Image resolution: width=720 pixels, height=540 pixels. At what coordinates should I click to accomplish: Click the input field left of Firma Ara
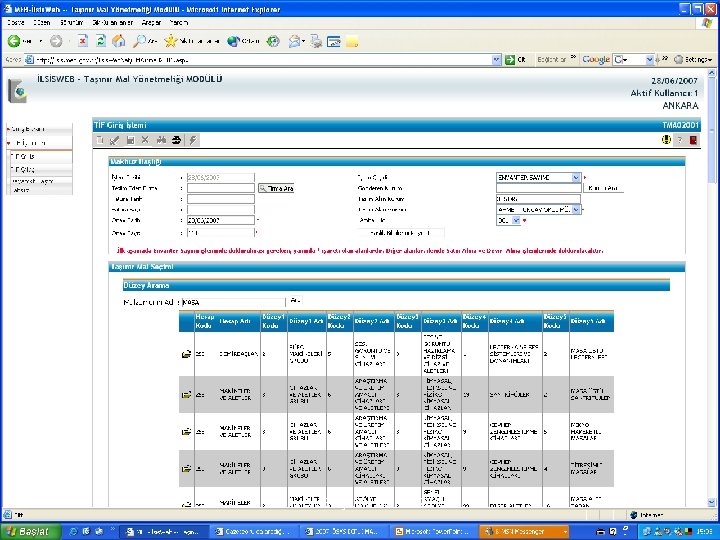220,188
